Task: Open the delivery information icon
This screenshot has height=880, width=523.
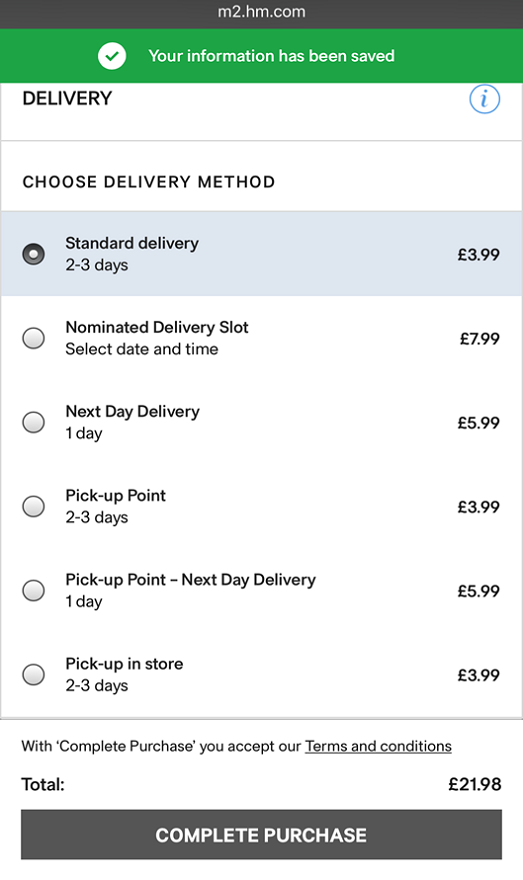Action: tap(484, 99)
